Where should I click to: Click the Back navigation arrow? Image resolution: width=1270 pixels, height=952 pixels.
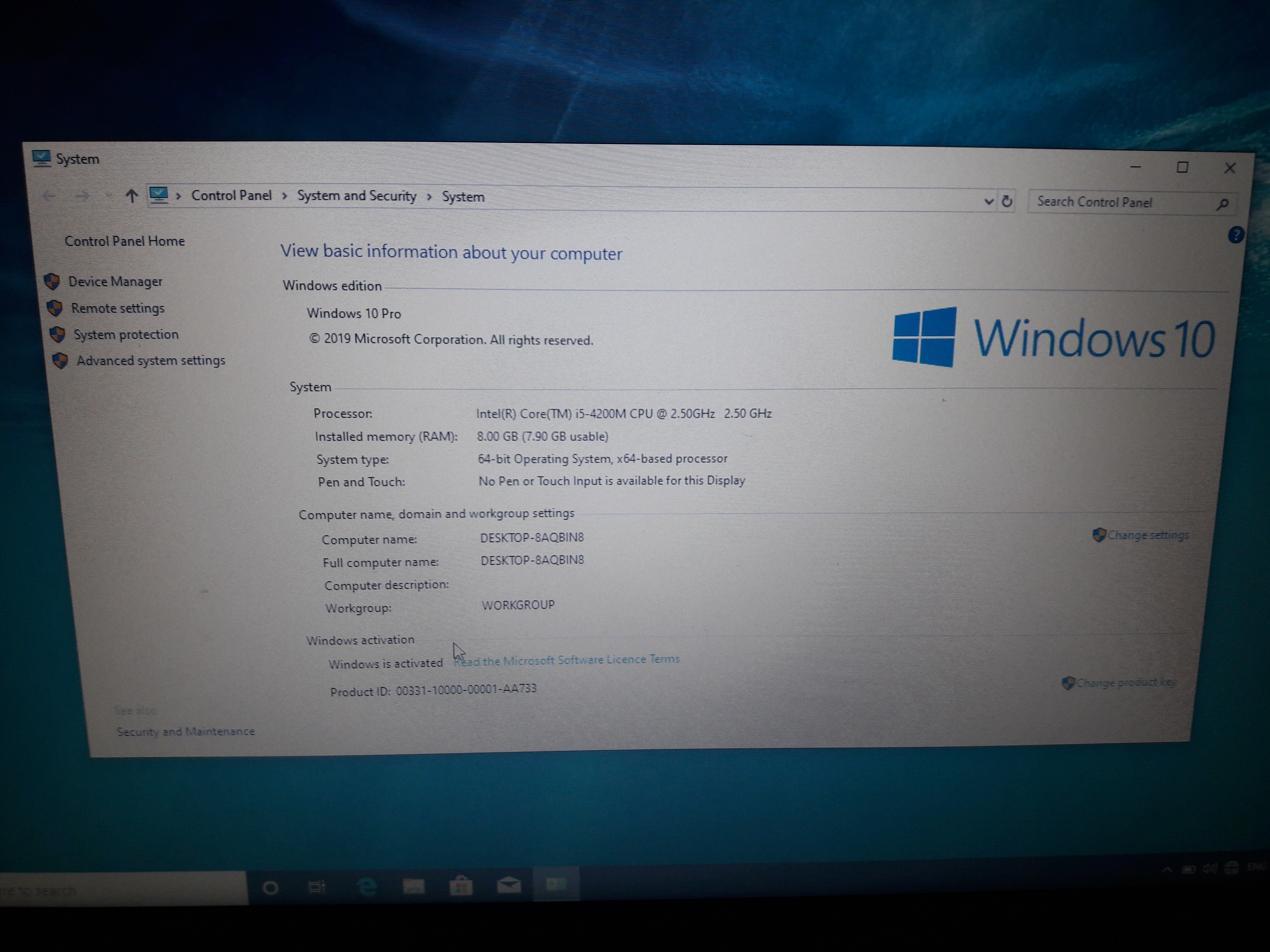click(x=49, y=196)
